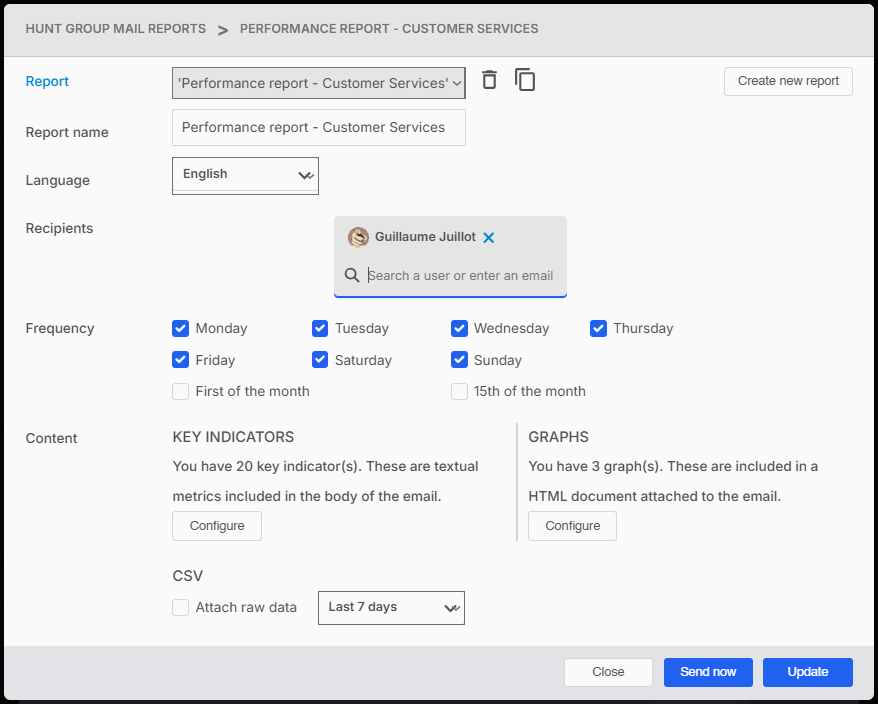Configure the Key Indicators content
The image size is (878, 704).
[217, 526]
